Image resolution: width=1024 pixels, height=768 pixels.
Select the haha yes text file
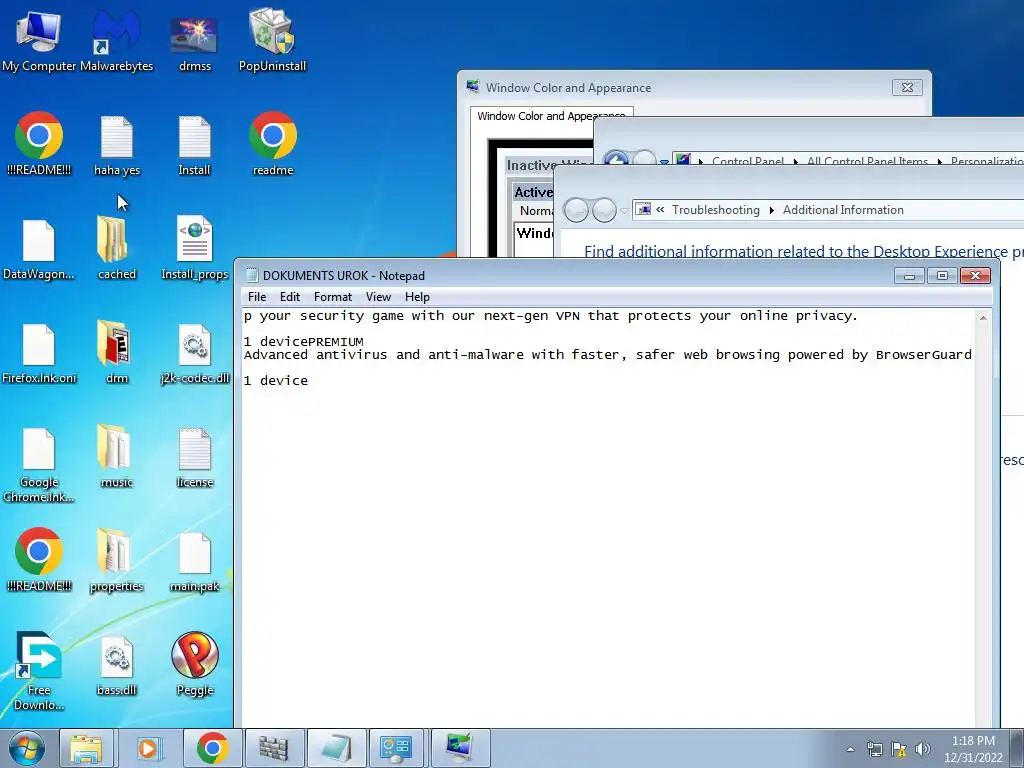pyautogui.click(x=116, y=145)
